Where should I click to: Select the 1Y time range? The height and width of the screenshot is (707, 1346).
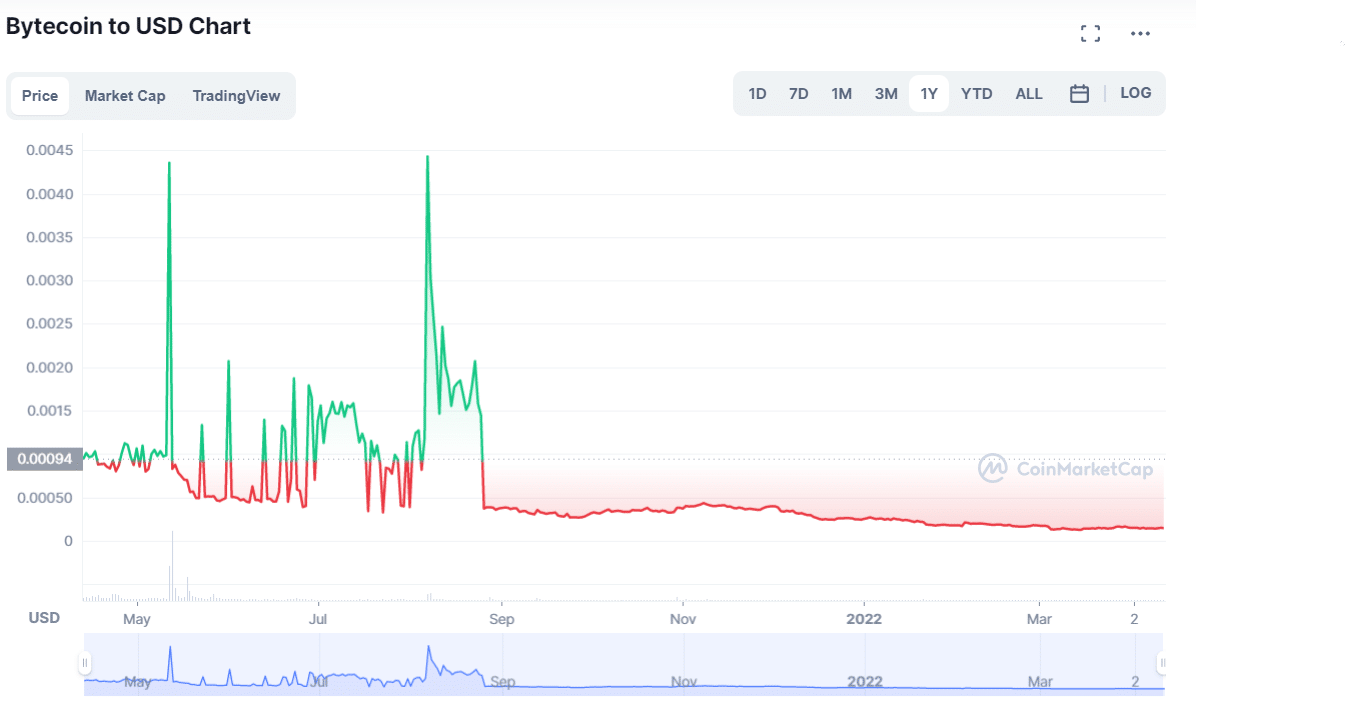pyautogui.click(x=929, y=94)
